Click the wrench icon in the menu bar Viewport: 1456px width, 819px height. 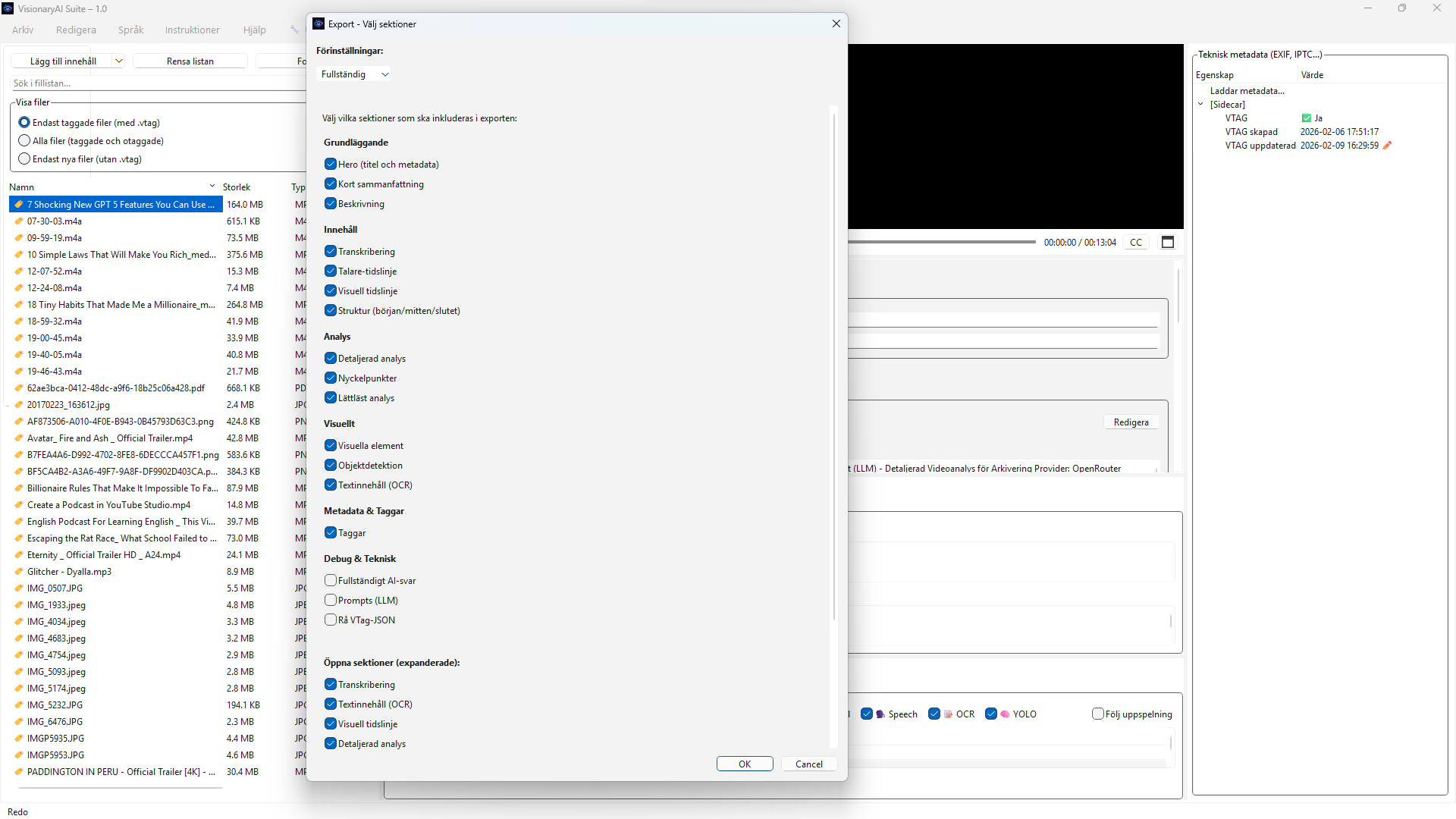pyautogui.click(x=294, y=30)
